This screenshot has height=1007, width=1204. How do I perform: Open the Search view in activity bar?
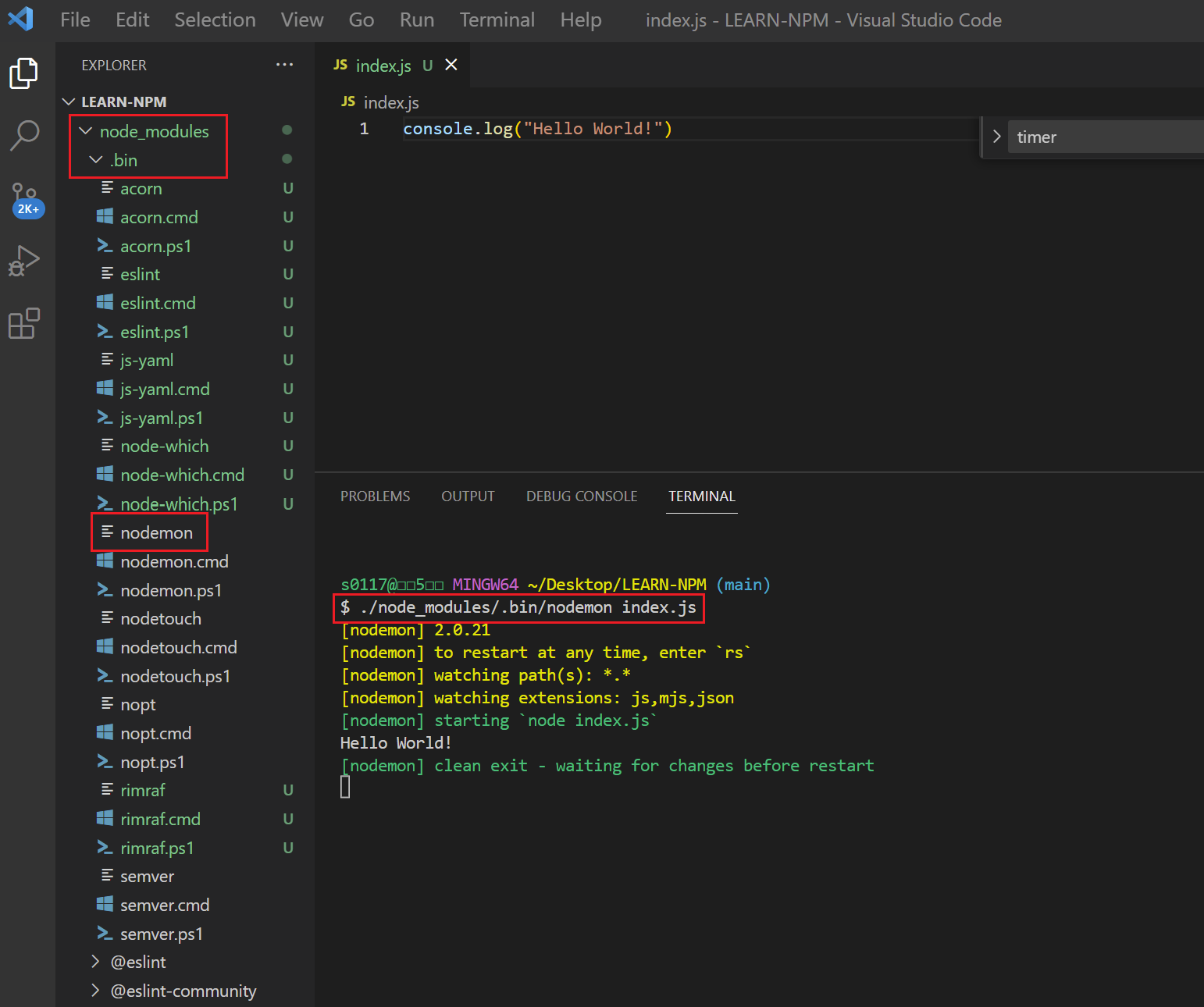(x=23, y=136)
